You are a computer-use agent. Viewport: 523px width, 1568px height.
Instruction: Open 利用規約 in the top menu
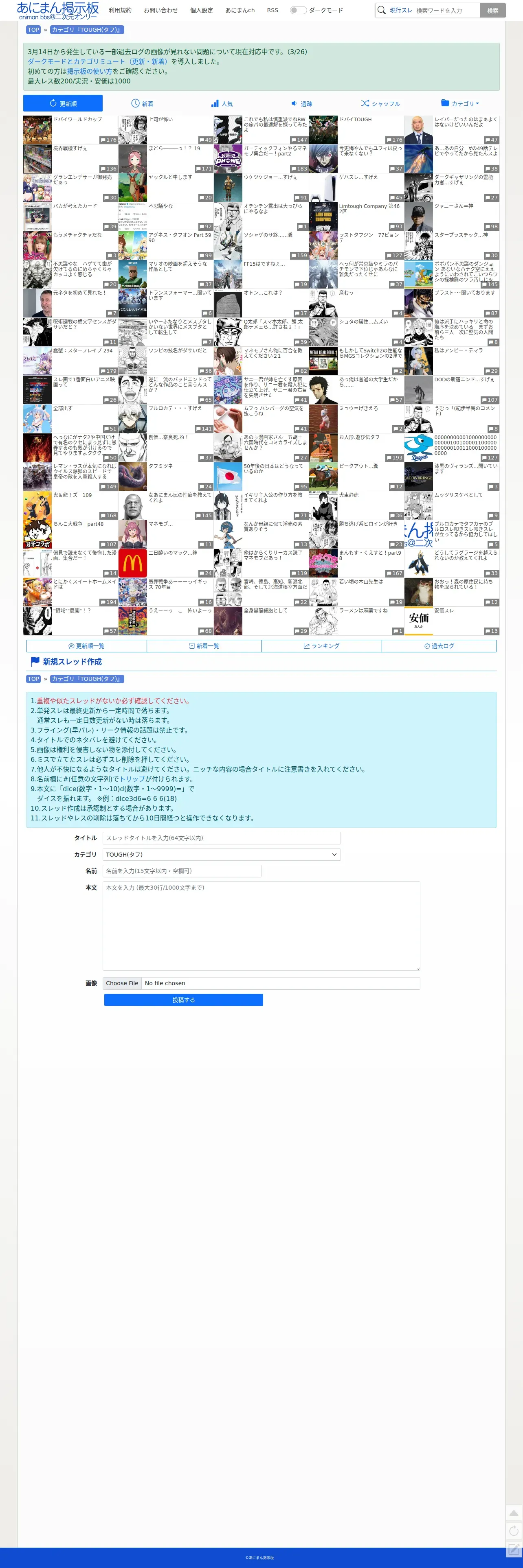[x=120, y=10]
